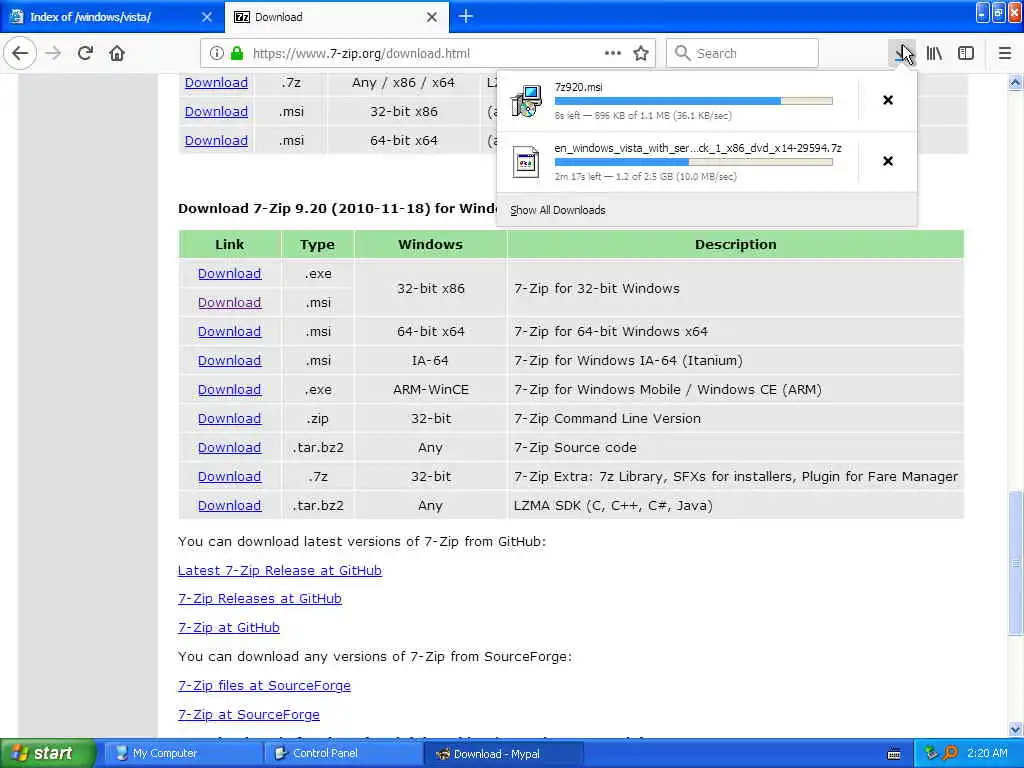Image resolution: width=1024 pixels, height=768 pixels.
Task: Close the 'Index of /windows/vista/' tab
Action: (x=206, y=17)
